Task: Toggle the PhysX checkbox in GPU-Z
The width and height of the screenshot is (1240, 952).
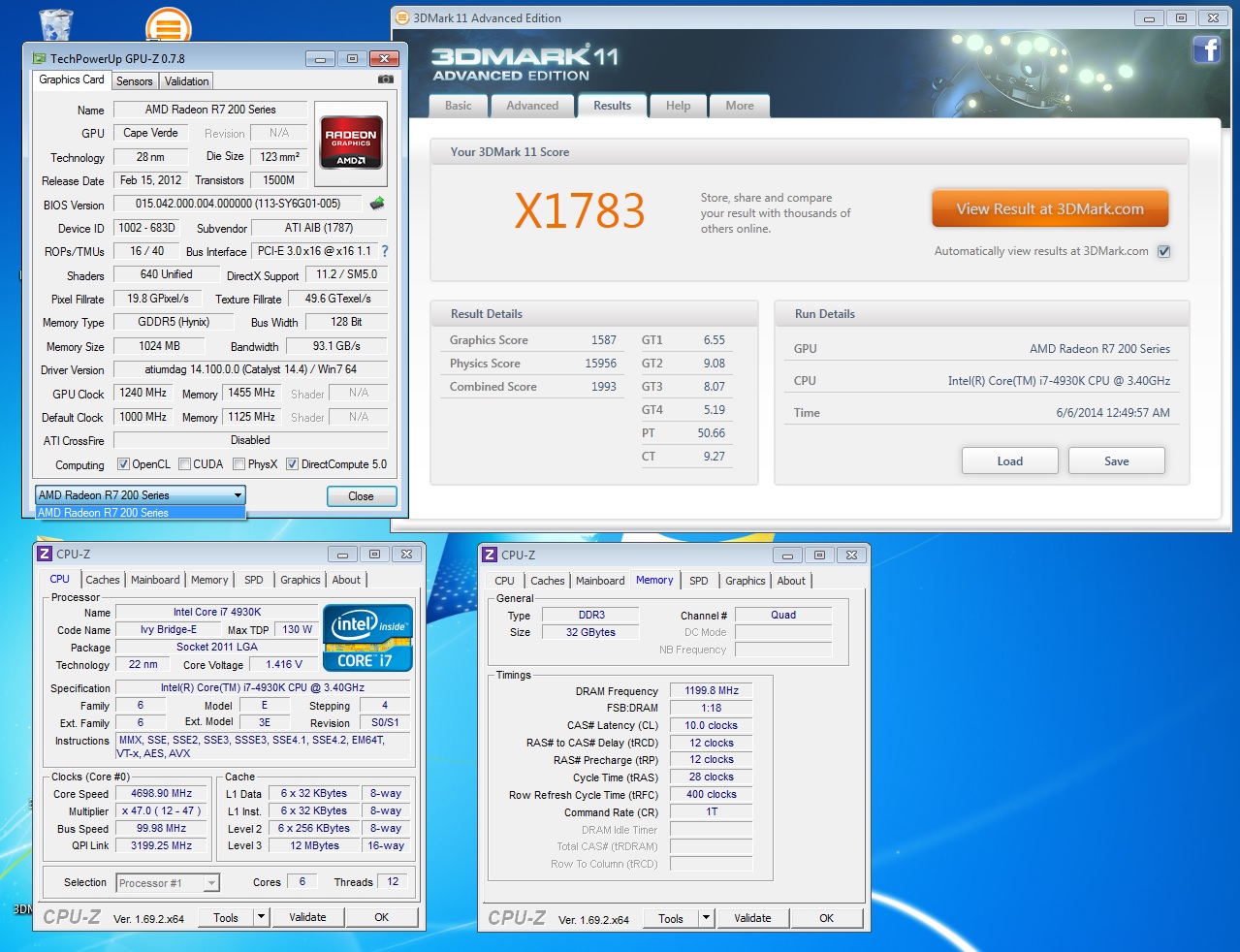Action: coord(238,464)
